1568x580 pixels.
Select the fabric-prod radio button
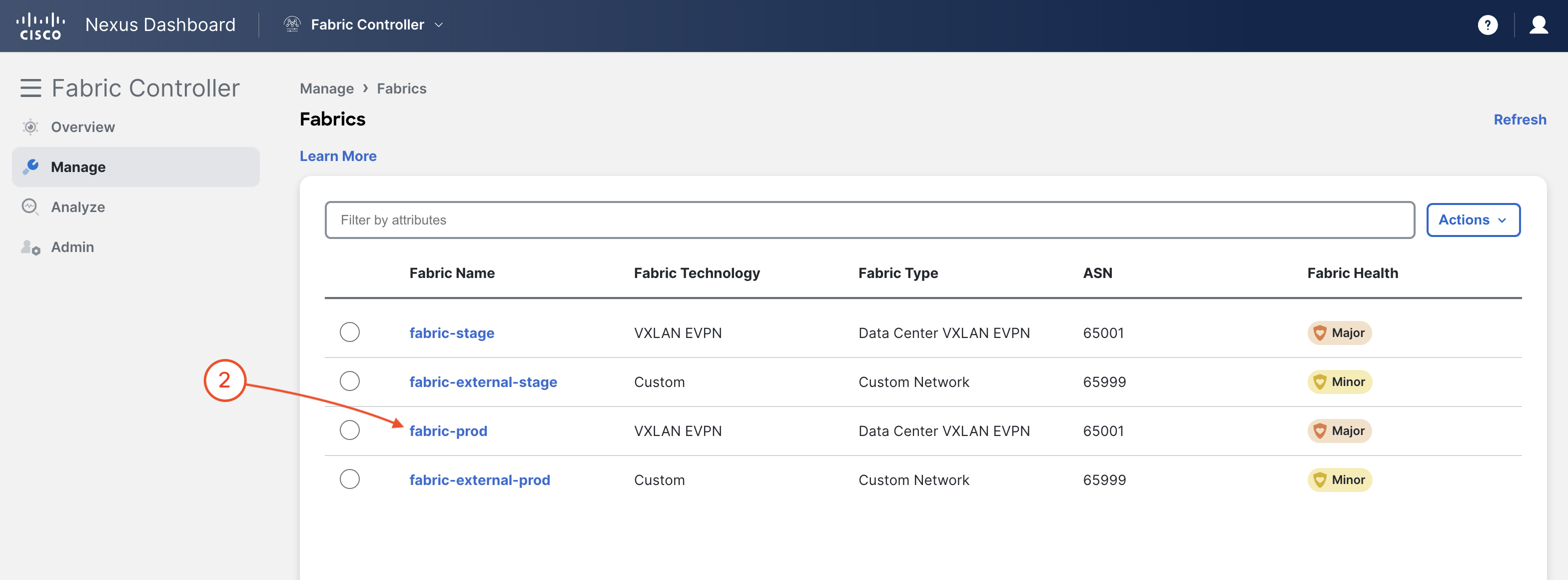[x=349, y=430]
